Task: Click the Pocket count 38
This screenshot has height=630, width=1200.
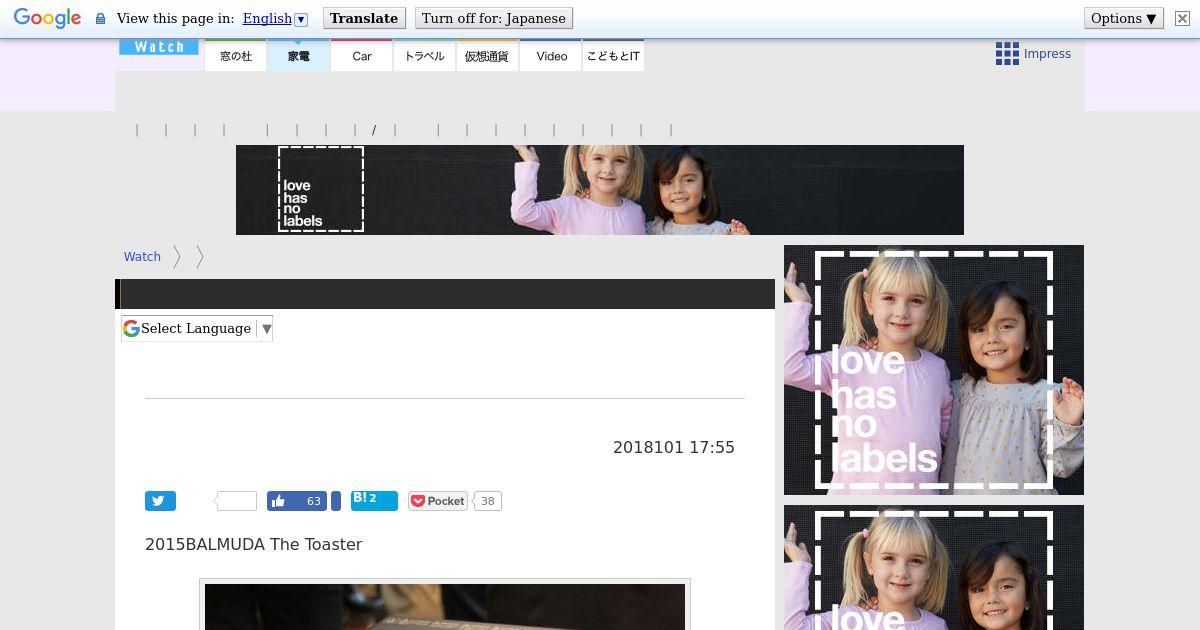Action: pyautogui.click(x=487, y=501)
